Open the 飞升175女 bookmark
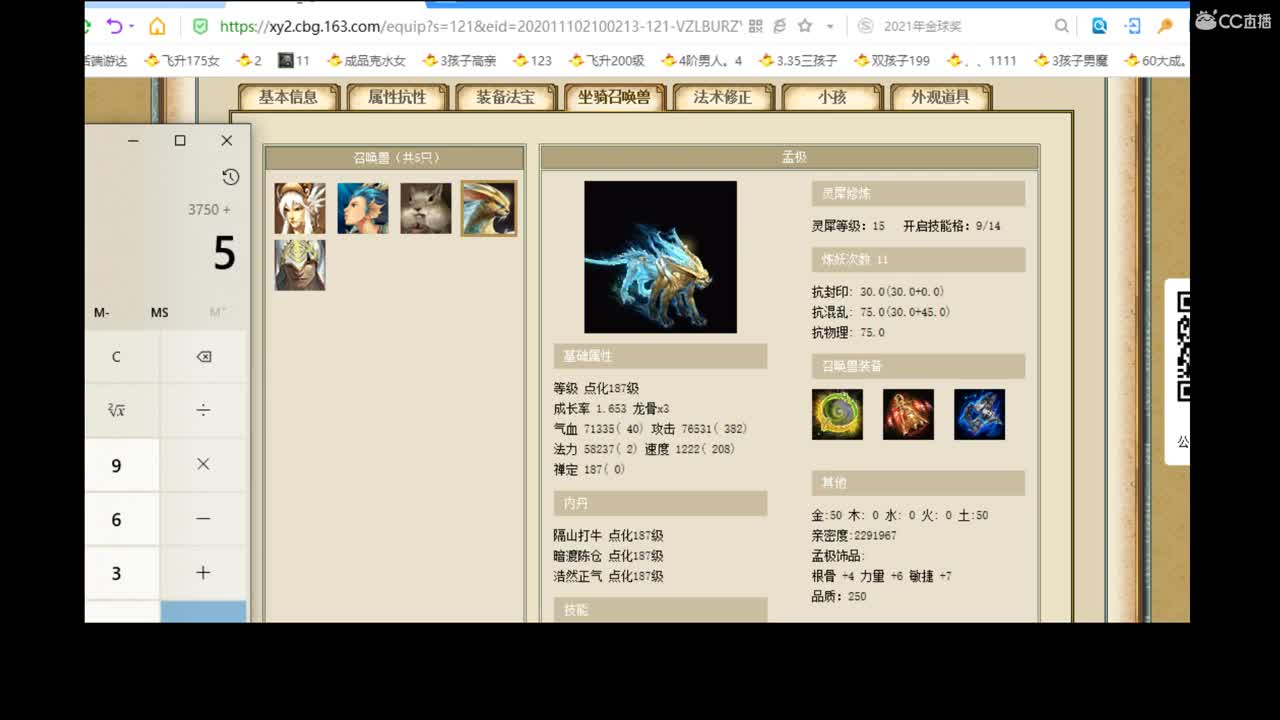This screenshot has width=1280, height=720. [x=182, y=60]
